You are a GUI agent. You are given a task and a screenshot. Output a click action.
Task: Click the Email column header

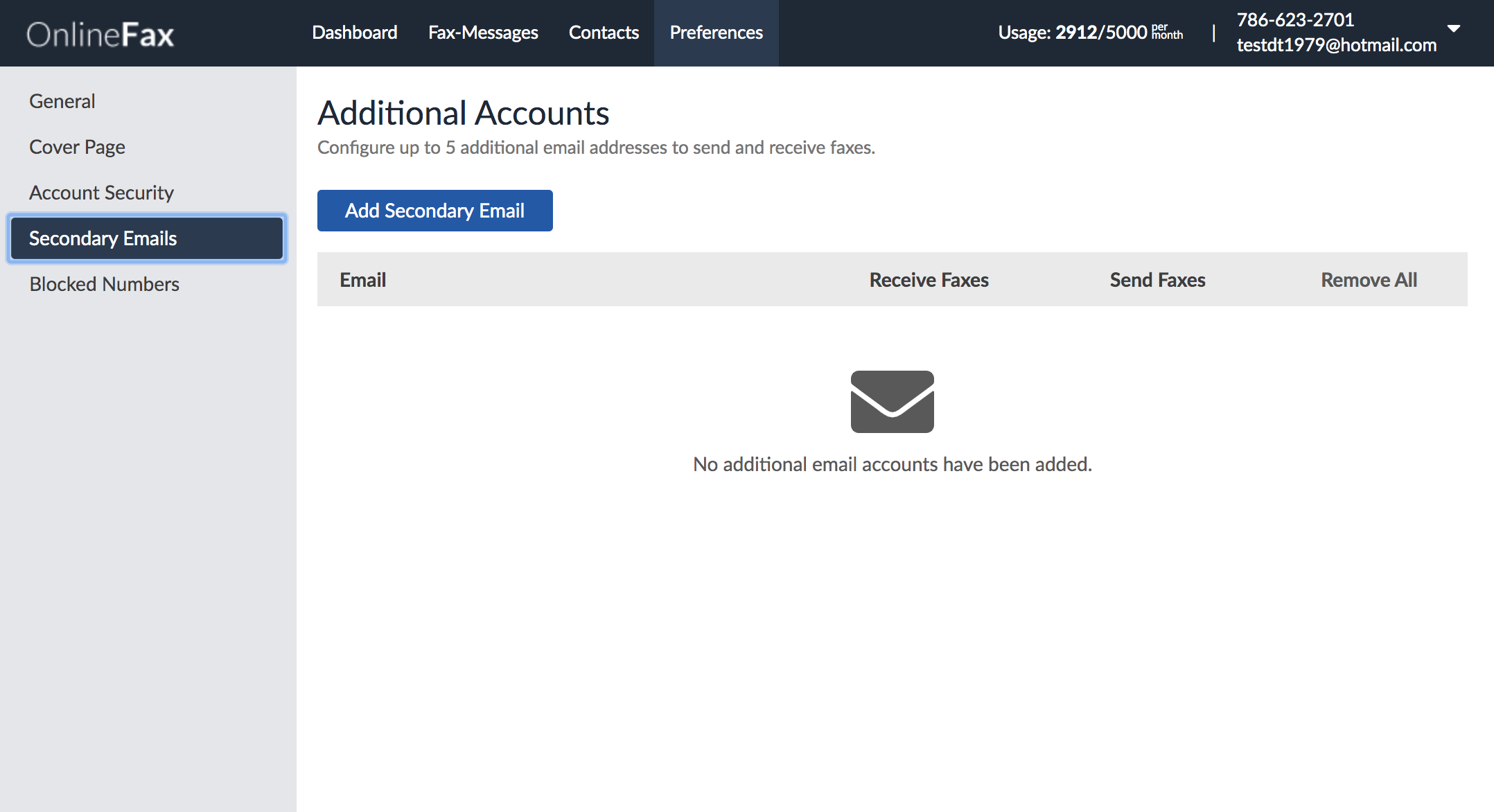point(362,279)
